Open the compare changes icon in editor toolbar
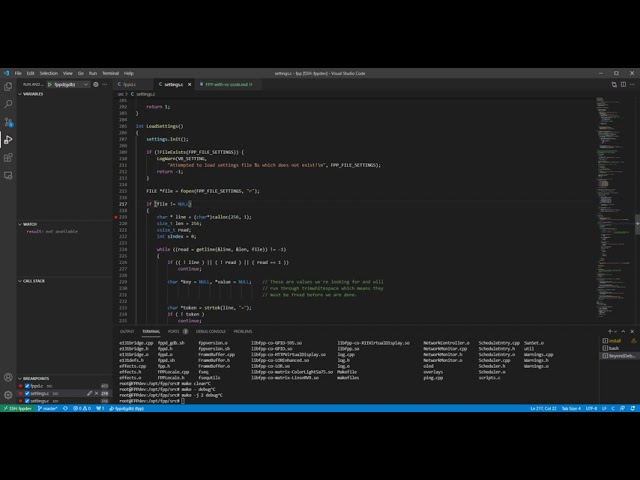The image size is (640, 480). tap(614, 84)
